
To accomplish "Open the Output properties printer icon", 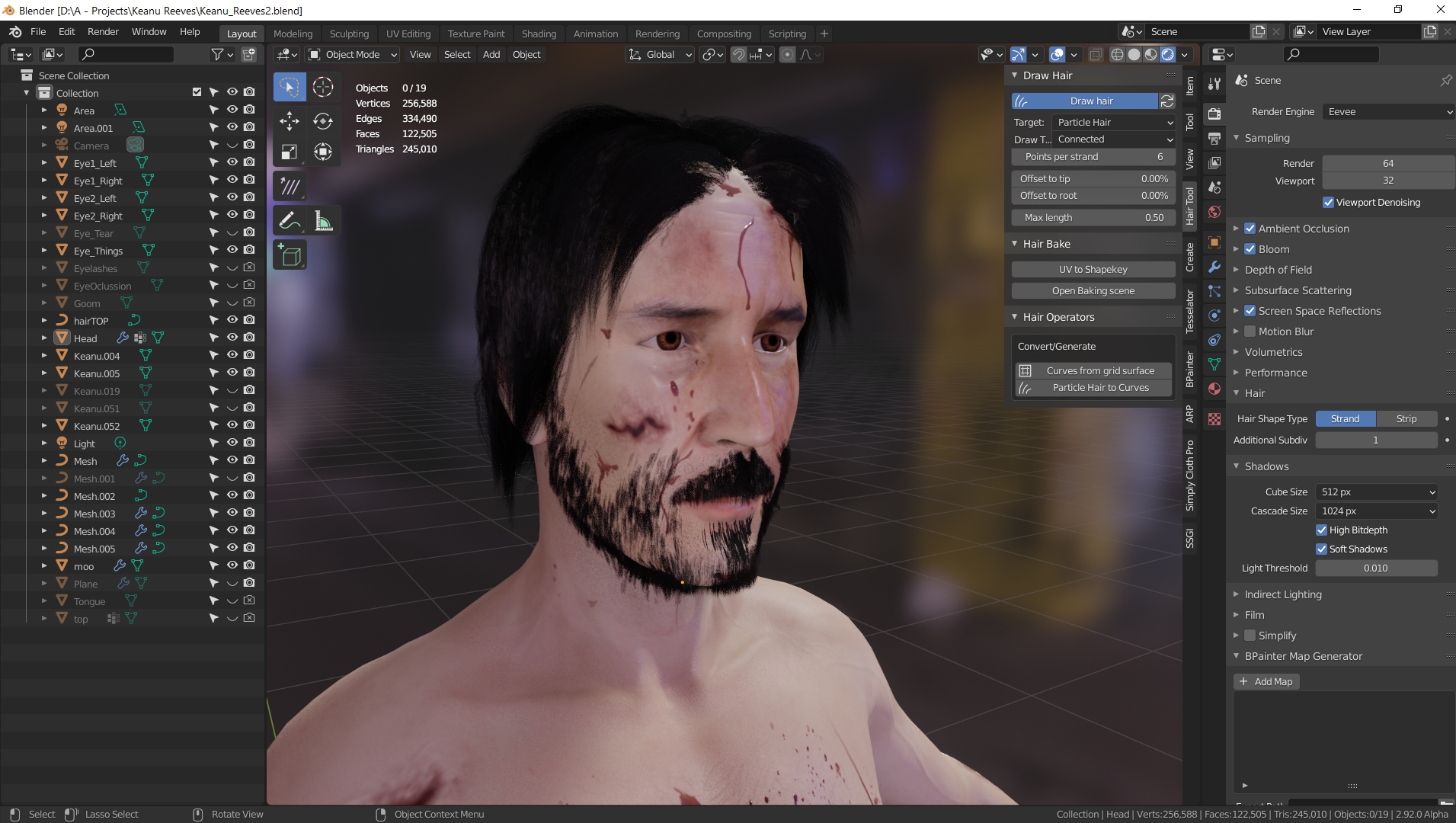I will pos(1214,138).
